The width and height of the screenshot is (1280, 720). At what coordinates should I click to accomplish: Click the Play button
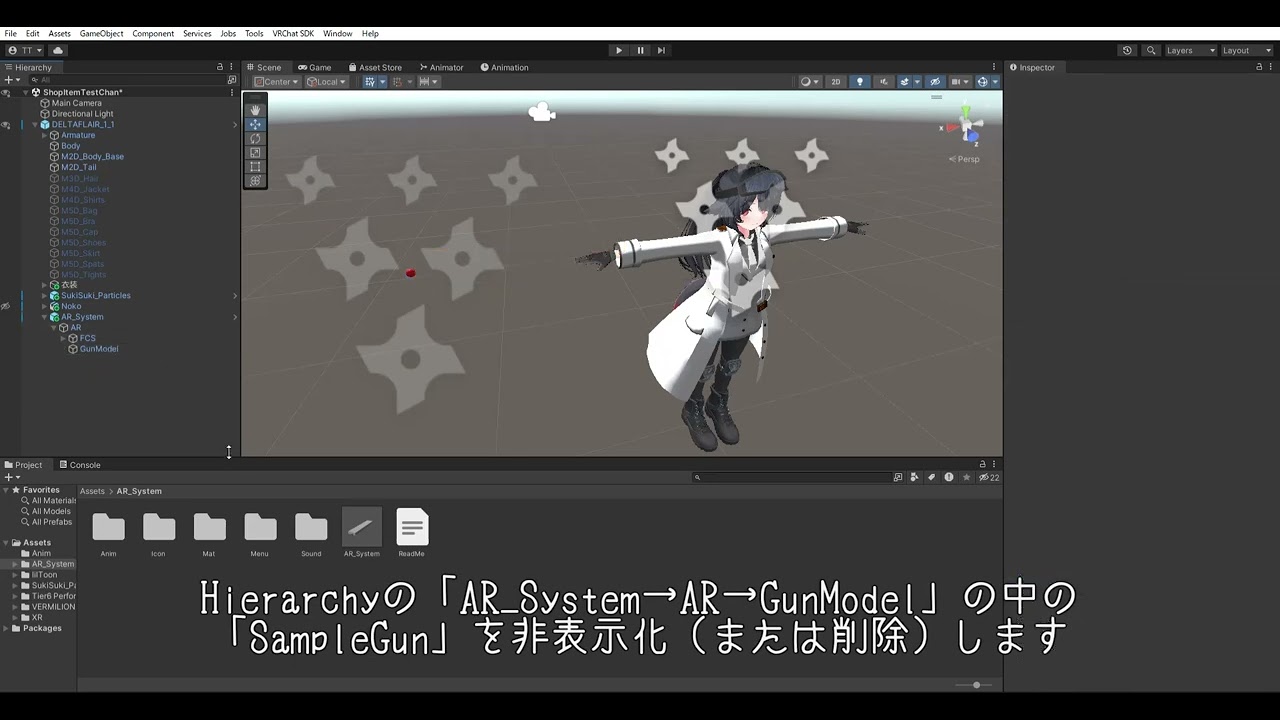point(618,50)
